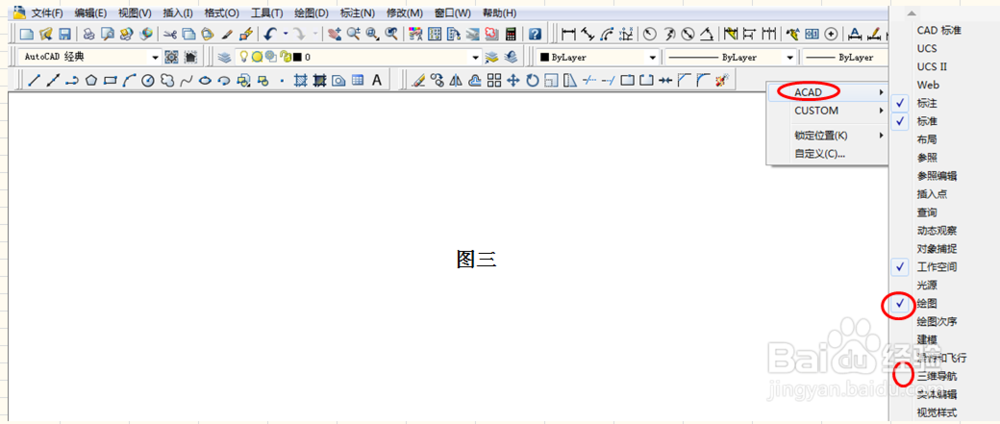Activate the Pan hand icon
1000x424 pixels.
334,34
